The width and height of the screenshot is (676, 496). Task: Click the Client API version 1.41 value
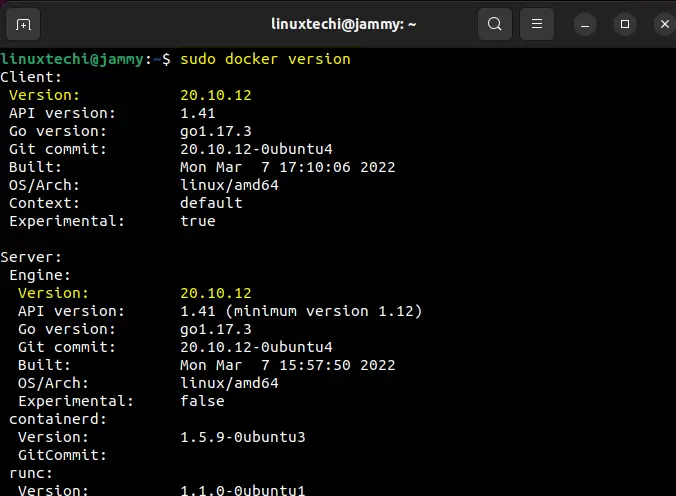197,113
